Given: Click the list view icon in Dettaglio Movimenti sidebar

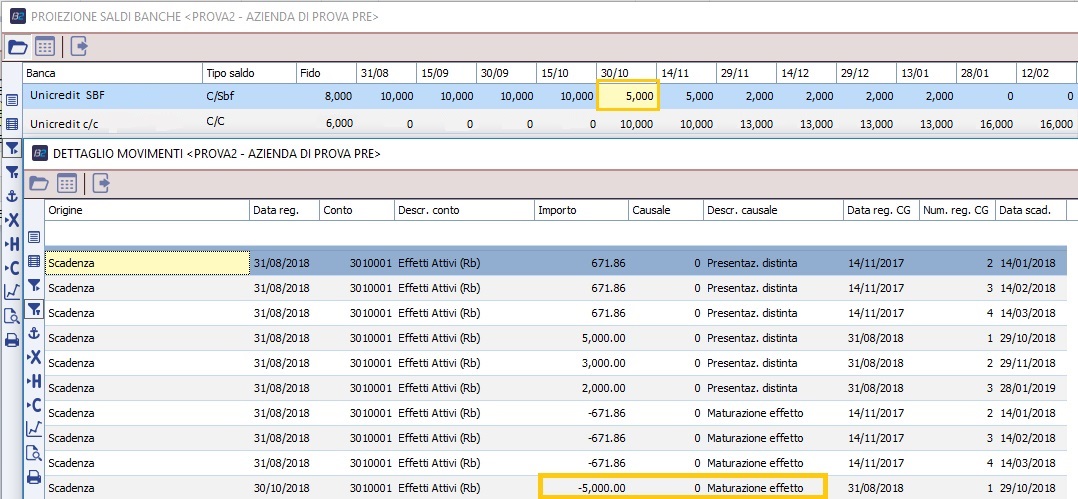Looking at the screenshot, I should pyautogui.click(x=34, y=237).
